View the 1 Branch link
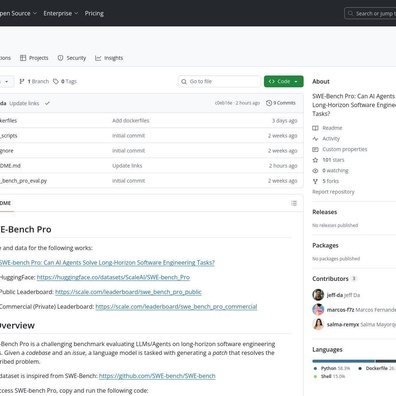 pyautogui.click(x=34, y=81)
